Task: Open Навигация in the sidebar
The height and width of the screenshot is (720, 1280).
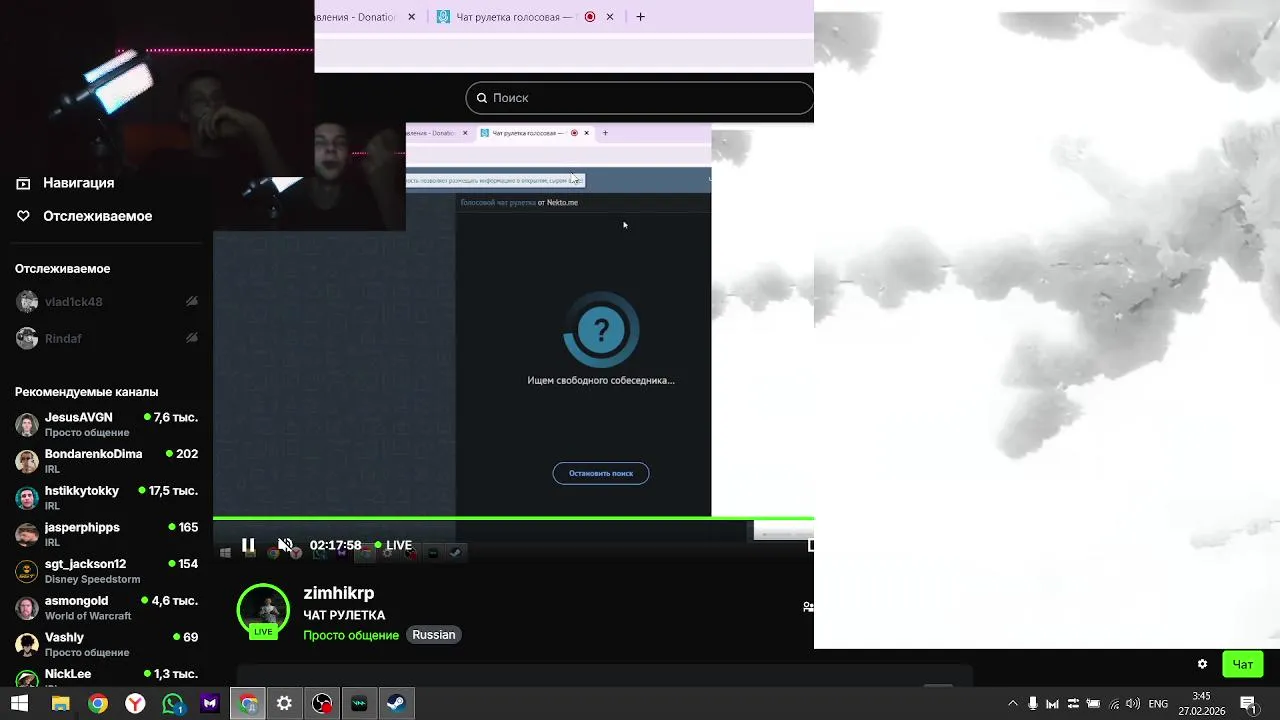Action: coord(66,183)
